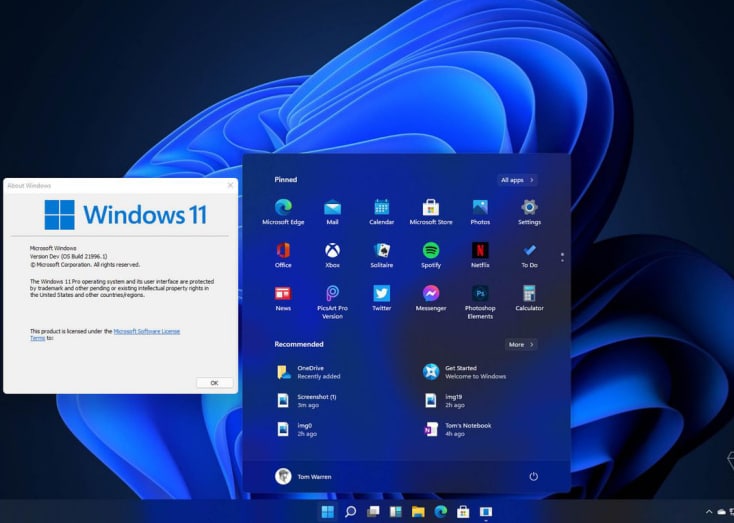
Task: Start the Solitaire game
Action: click(x=382, y=255)
